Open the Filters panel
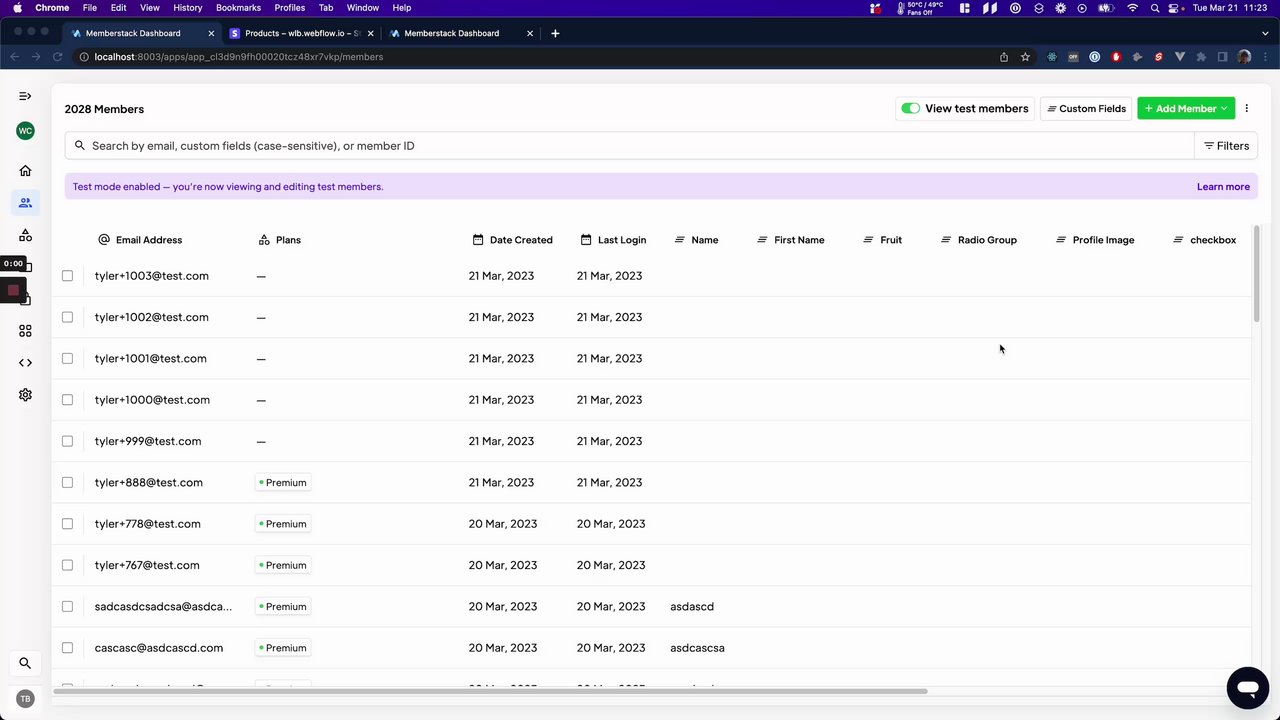Image resolution: width=1280 pixels, height=720 pixels. click(1226, 146)
